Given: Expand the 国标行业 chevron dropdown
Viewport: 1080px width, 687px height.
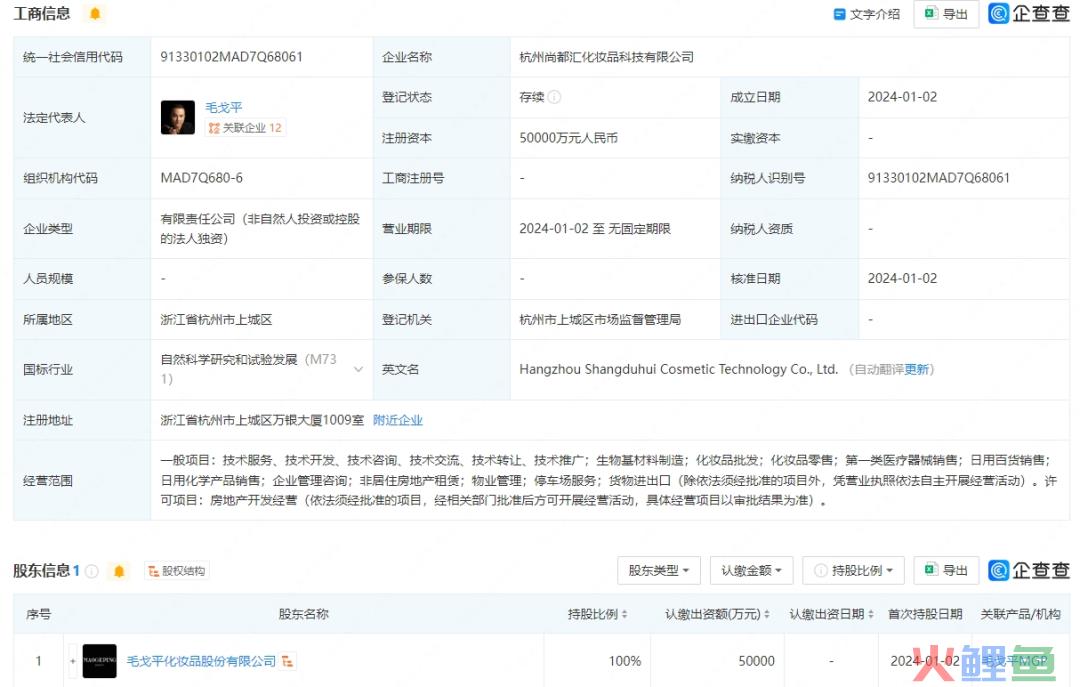Looking at the screenshot, I should (x=358, y=369).
